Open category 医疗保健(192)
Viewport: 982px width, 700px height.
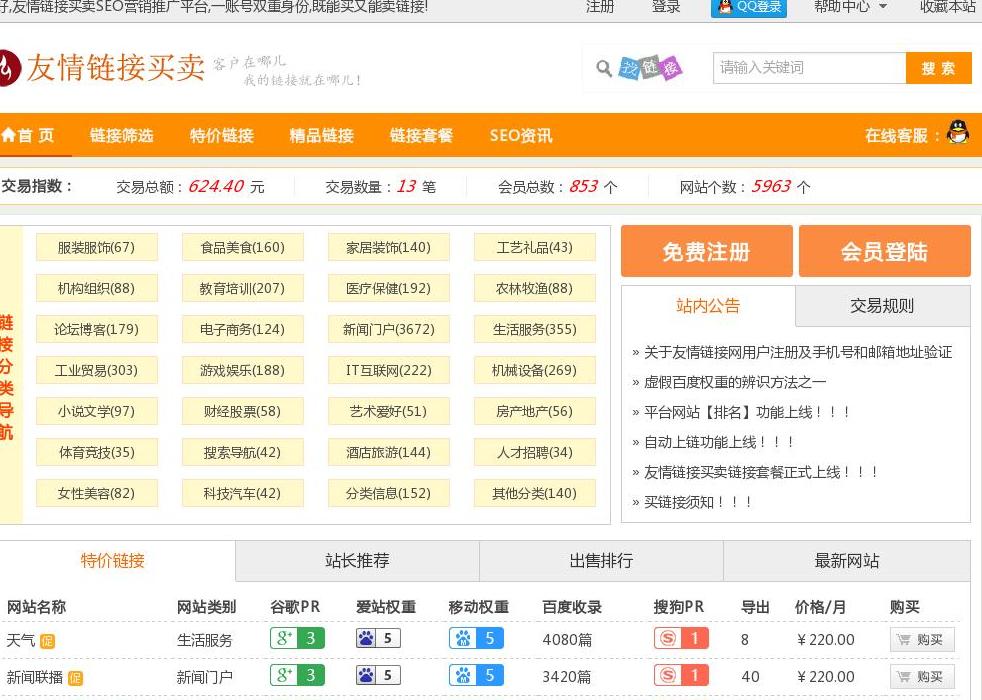[388, 289]
